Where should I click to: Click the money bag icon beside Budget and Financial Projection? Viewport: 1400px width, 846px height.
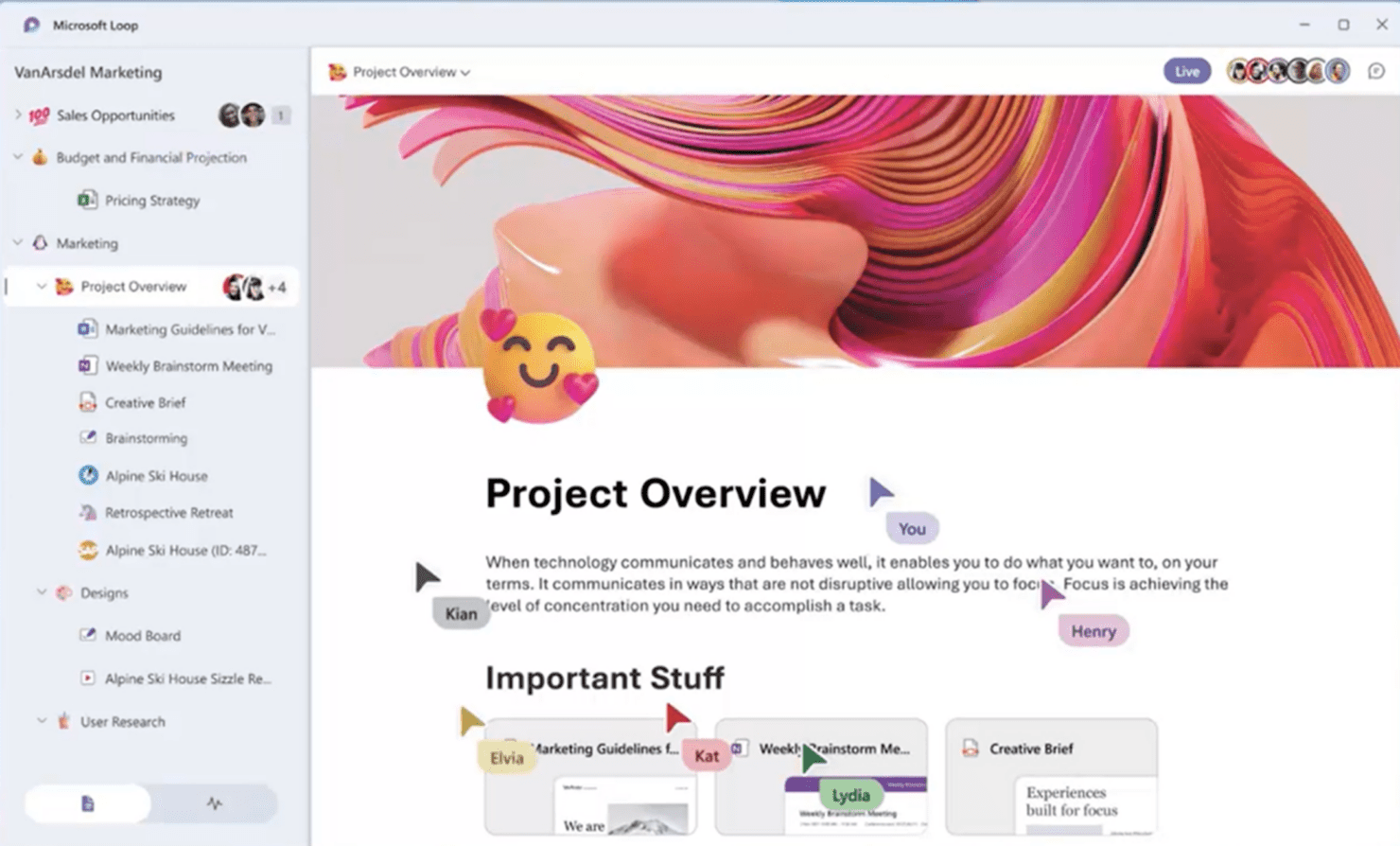point(39,157)
